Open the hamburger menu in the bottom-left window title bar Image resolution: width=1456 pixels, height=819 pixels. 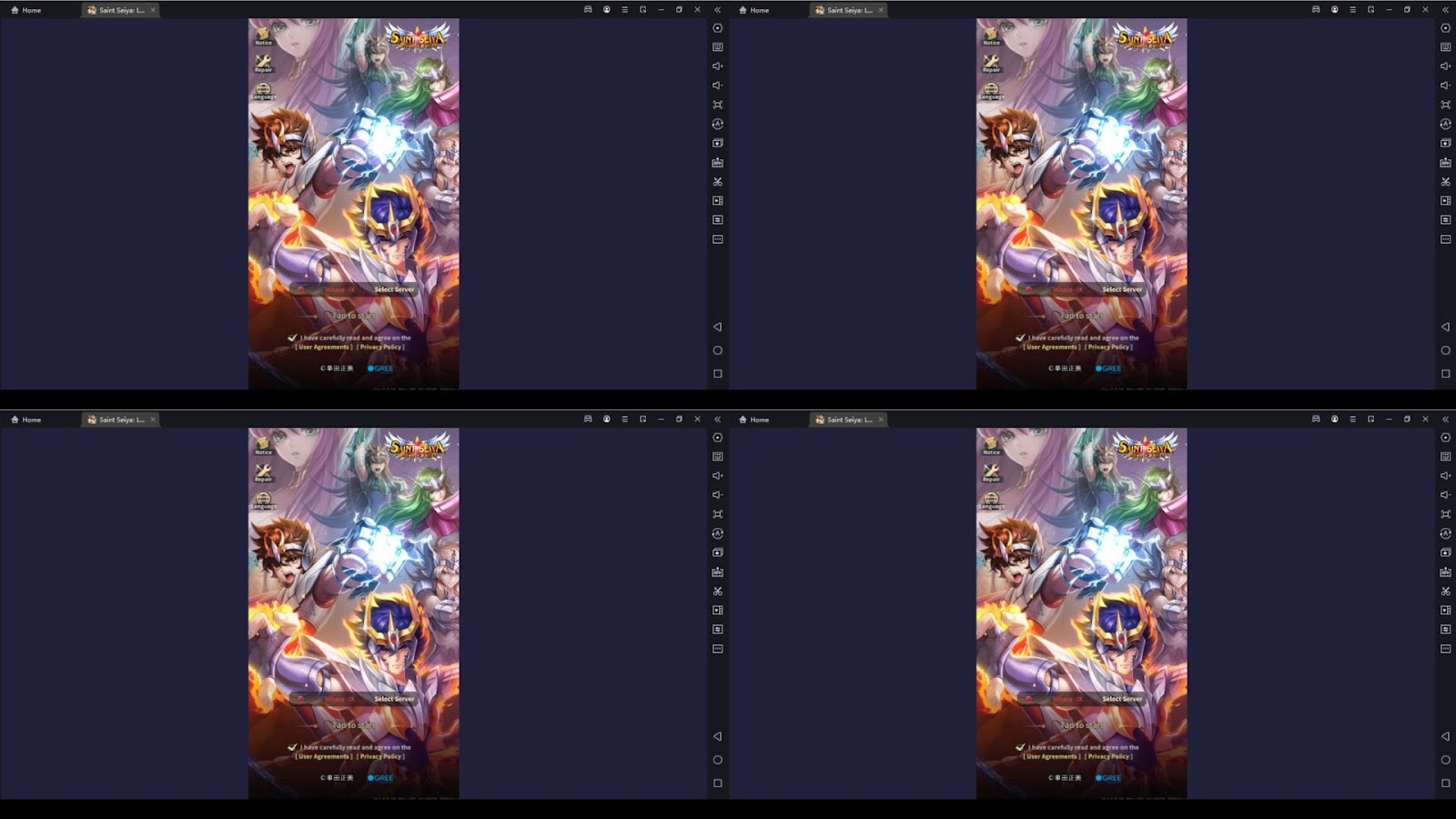624,420
